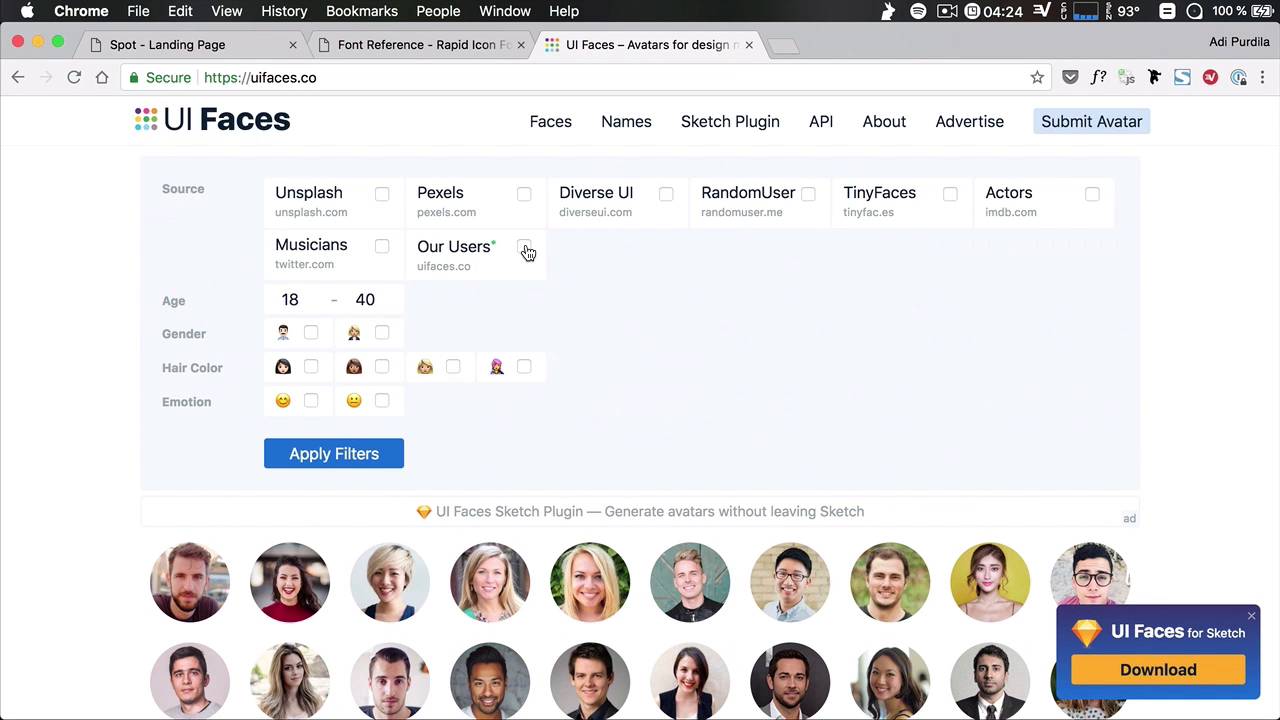
Task: Check the male gender checkbox
Action: (311, 332)
